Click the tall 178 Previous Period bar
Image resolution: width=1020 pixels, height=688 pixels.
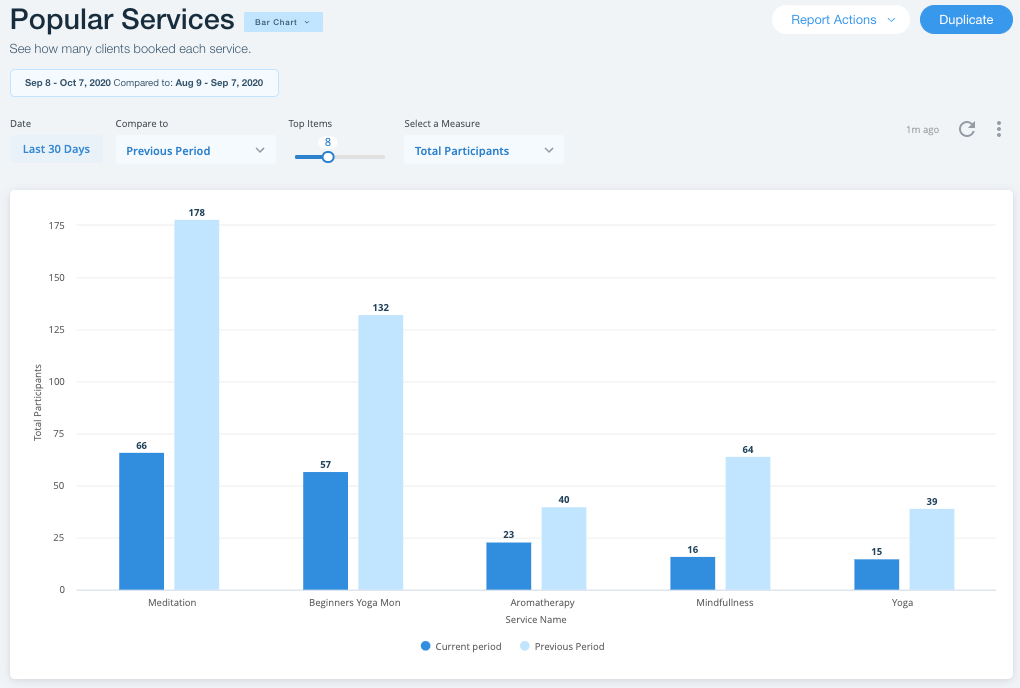click(196, 400)
